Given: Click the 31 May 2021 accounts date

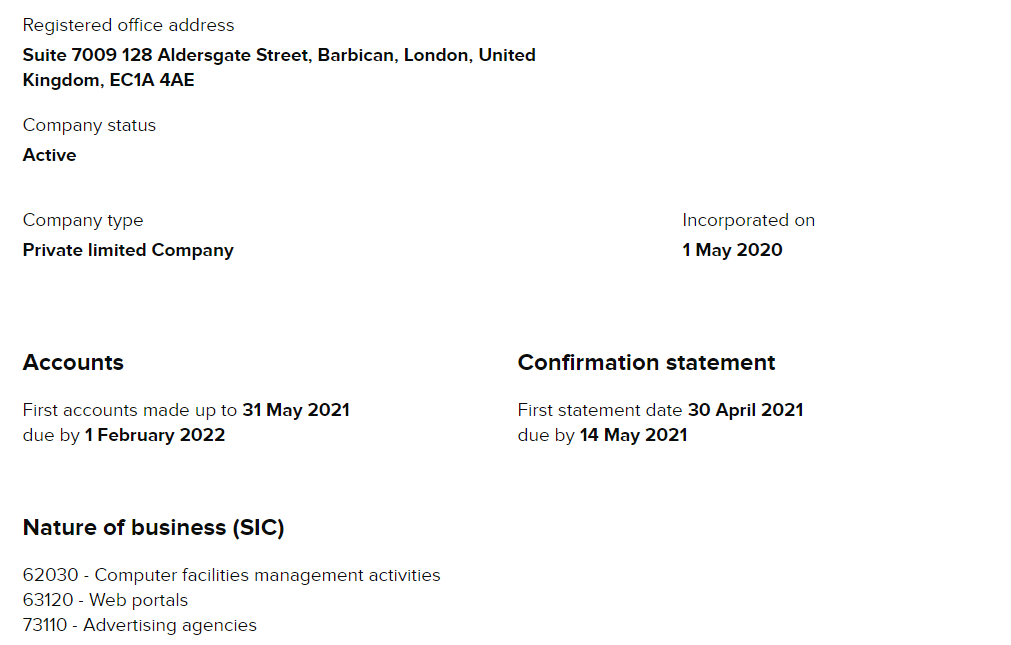Looking at the screenshot, I should [x=296, y=410].
